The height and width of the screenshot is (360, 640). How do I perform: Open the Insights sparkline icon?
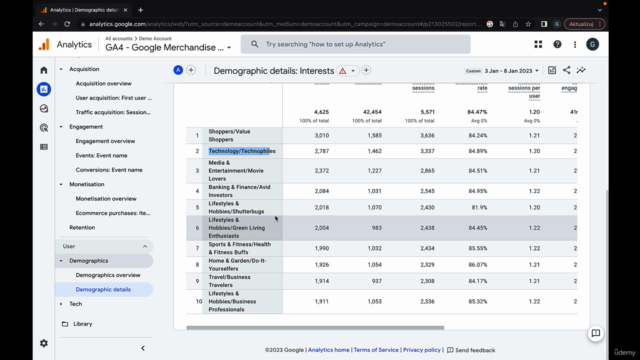click(x=581, y=70)
